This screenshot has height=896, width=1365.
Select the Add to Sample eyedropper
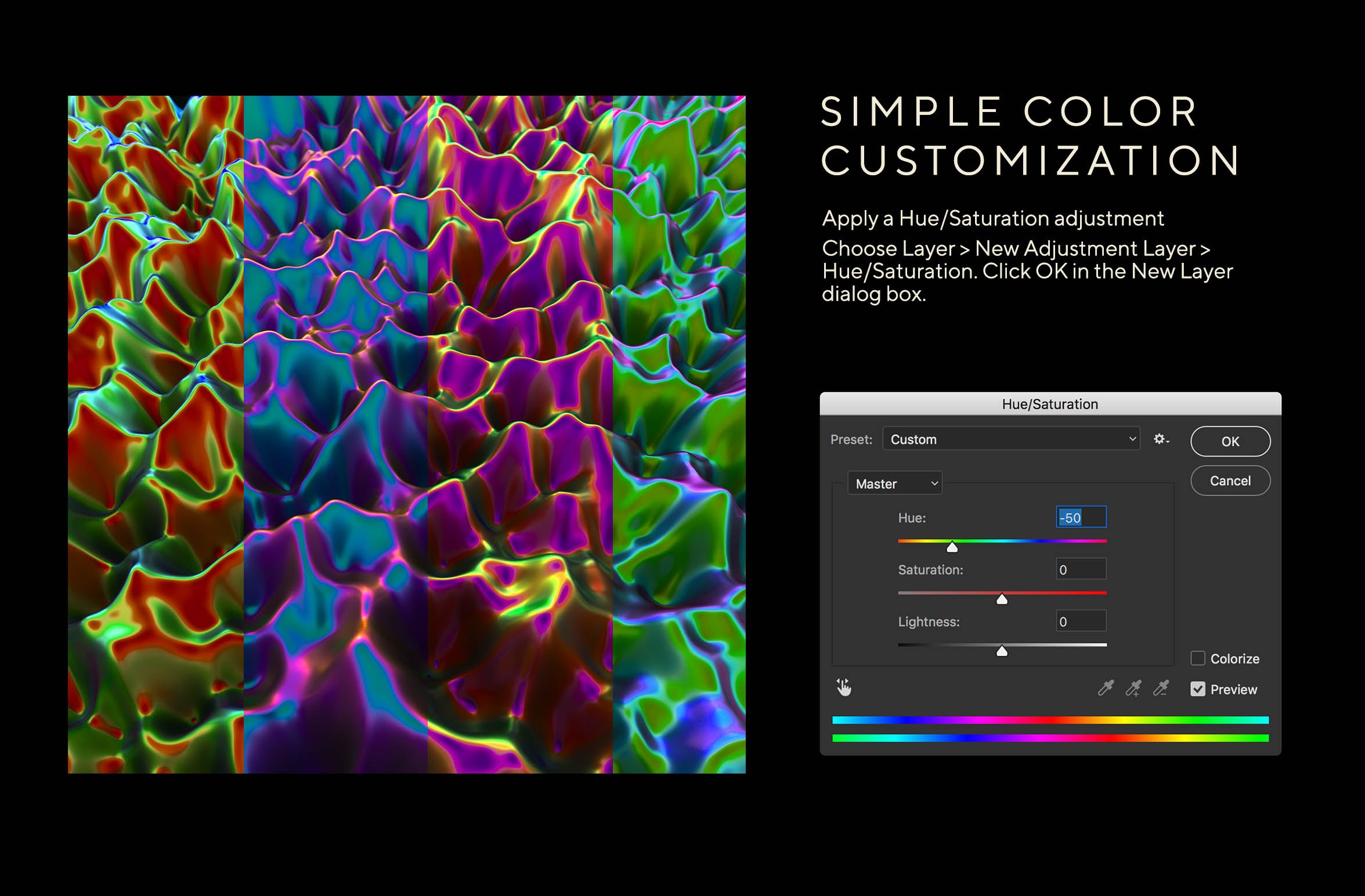pyautogui.click(x=1133, y=688)
